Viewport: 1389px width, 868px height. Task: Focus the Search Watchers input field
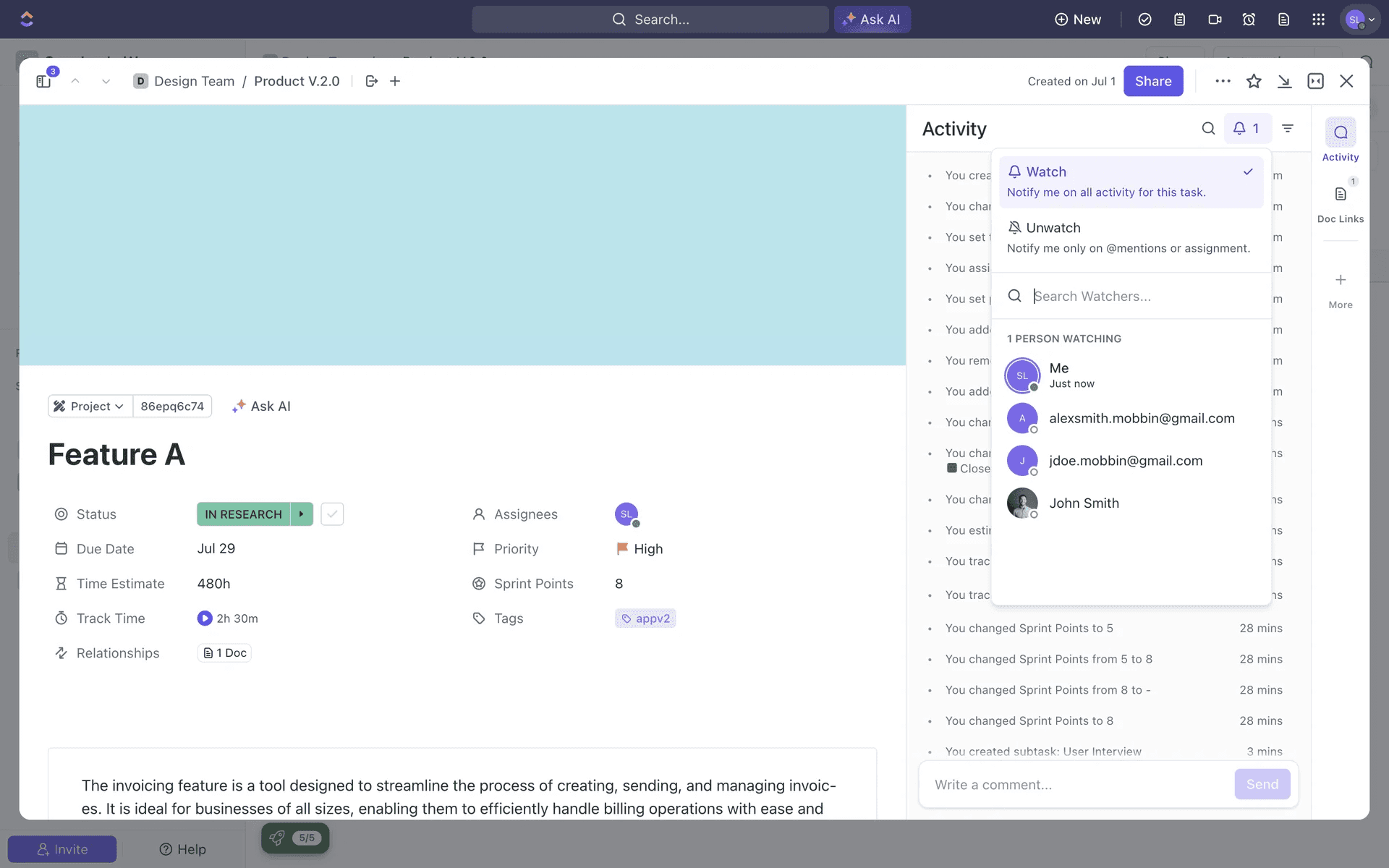pyautogui.click(x=1143, y=297)
